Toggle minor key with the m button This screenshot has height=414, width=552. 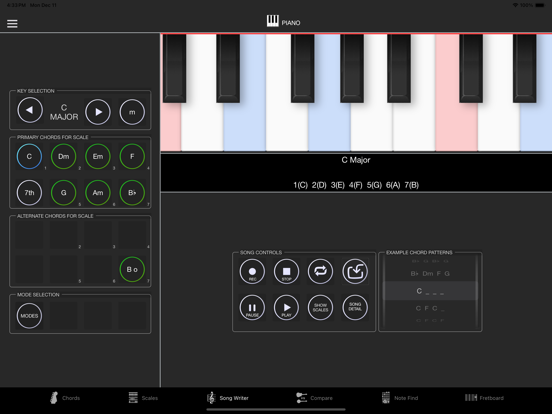pyautogui.click(x=132, y=112)
